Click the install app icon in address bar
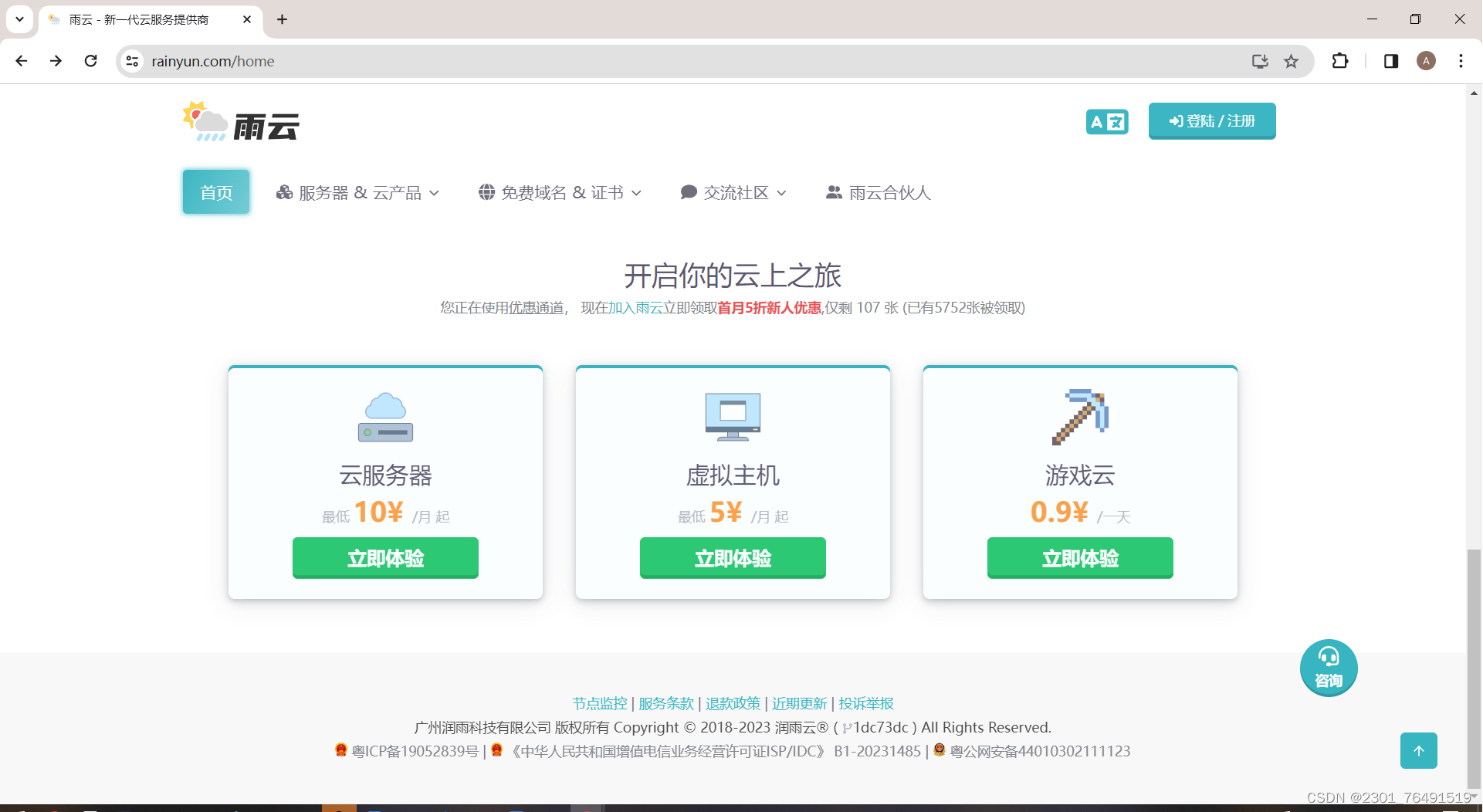 (x=1260, y=61)
